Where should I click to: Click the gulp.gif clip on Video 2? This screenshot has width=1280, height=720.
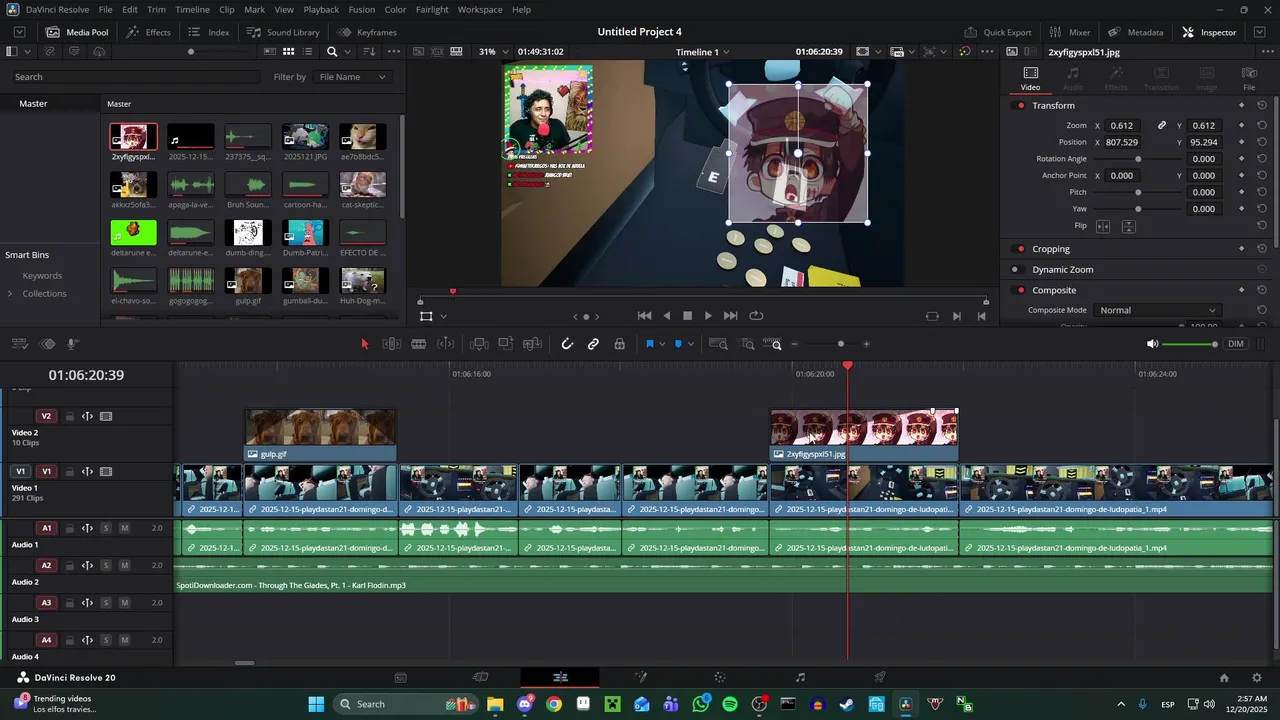pos(321,435)
